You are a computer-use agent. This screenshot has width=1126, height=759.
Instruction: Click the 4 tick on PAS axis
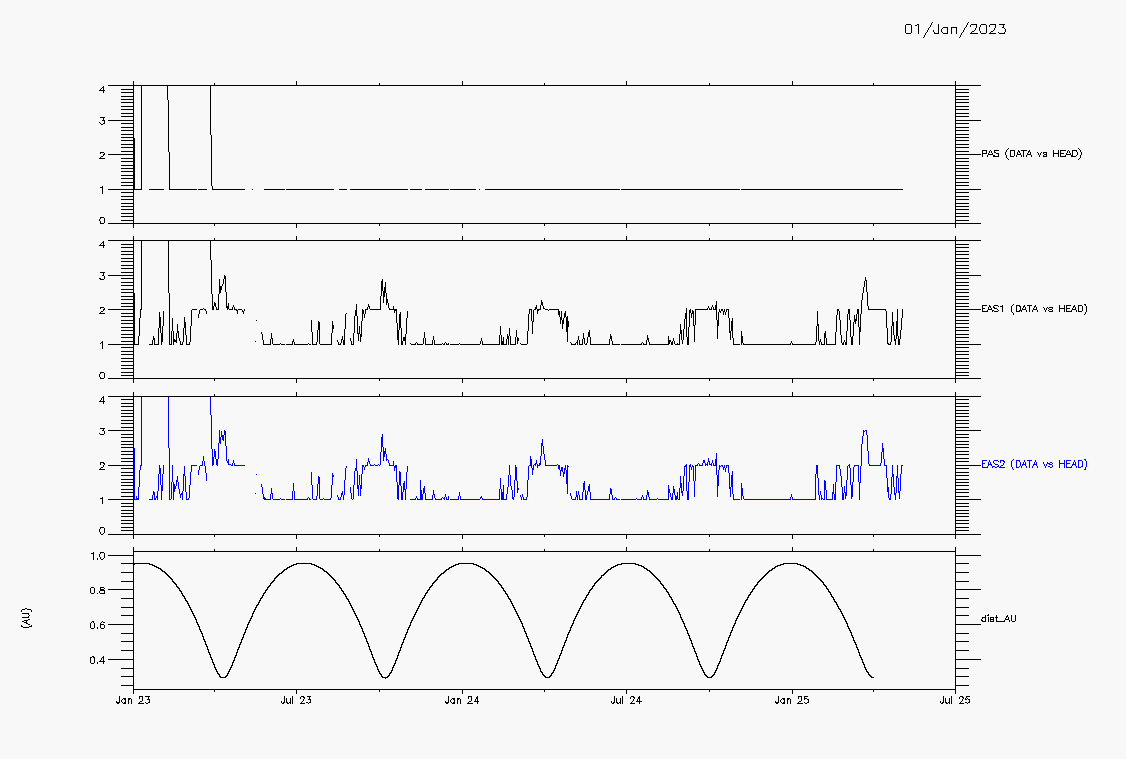click(x=102, y=89)
